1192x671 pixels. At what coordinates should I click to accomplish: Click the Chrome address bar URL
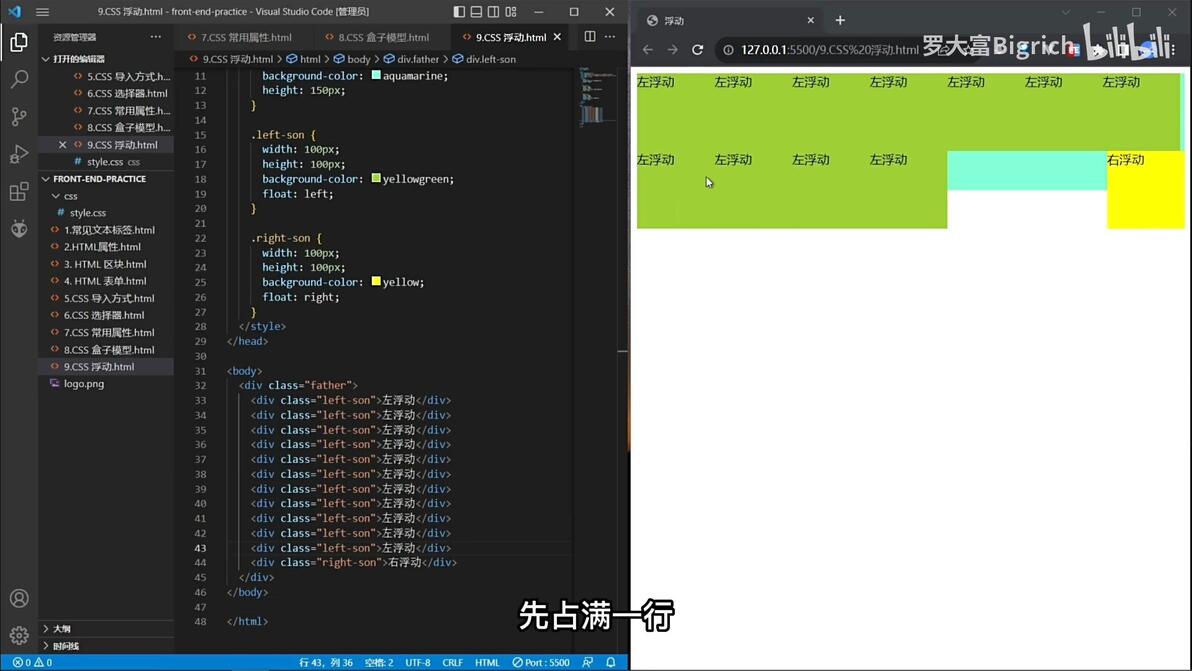(829, 49)
